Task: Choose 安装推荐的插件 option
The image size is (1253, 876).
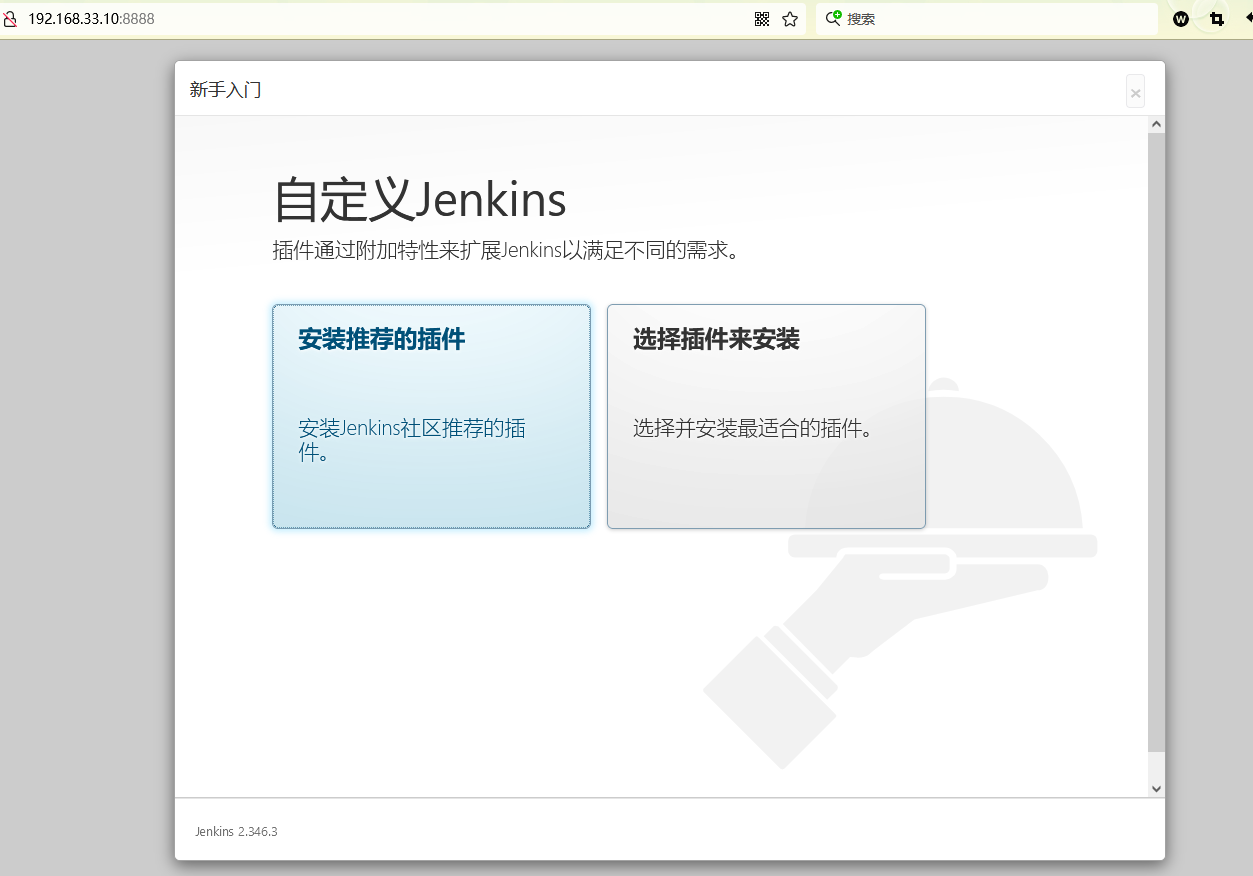Action: pyautogui.click(x=431, y=416)
